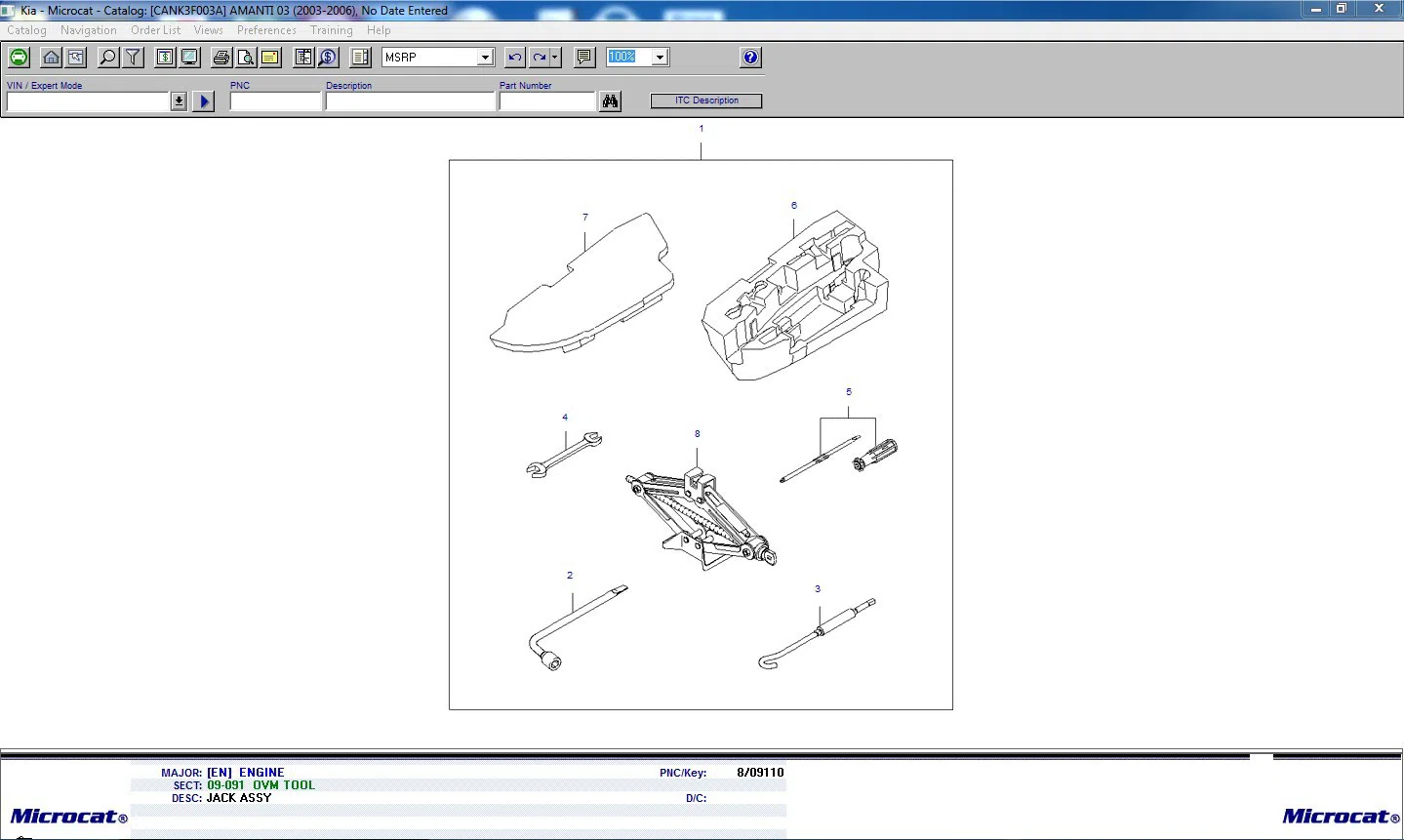Click the monitor display icon
Viewport: 1404px width, 840px height.
tap(190, 58)
